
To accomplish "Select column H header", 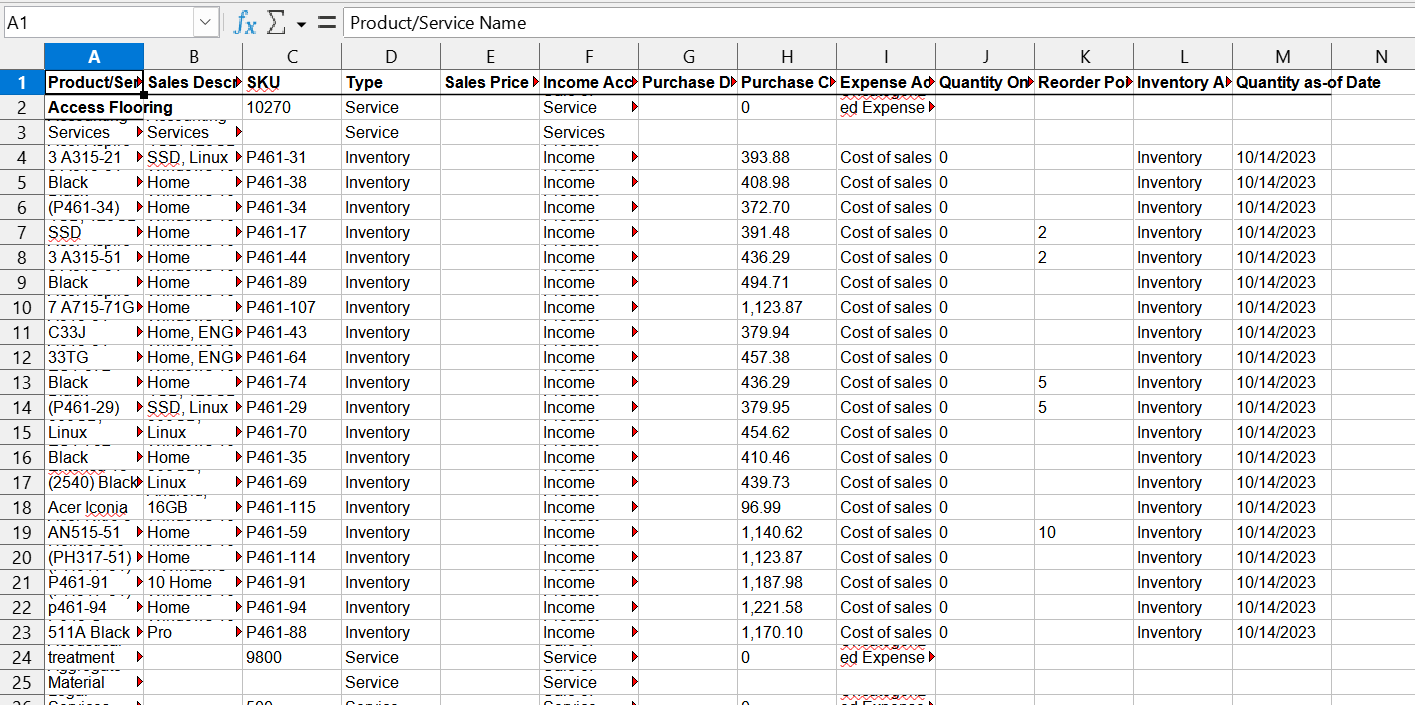I will coord(787,57).
